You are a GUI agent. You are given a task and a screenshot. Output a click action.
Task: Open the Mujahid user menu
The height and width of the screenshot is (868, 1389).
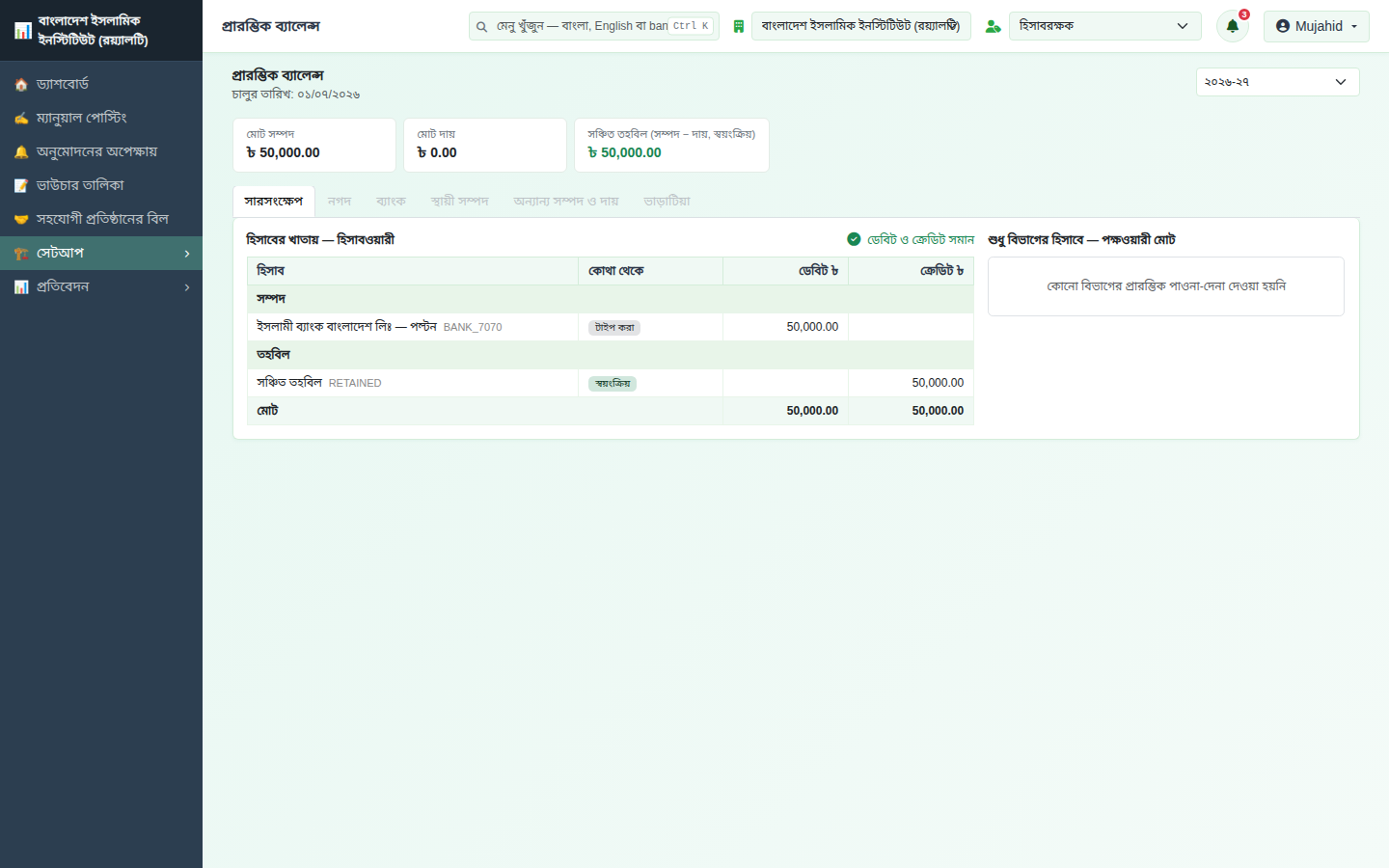(1317, 26)
